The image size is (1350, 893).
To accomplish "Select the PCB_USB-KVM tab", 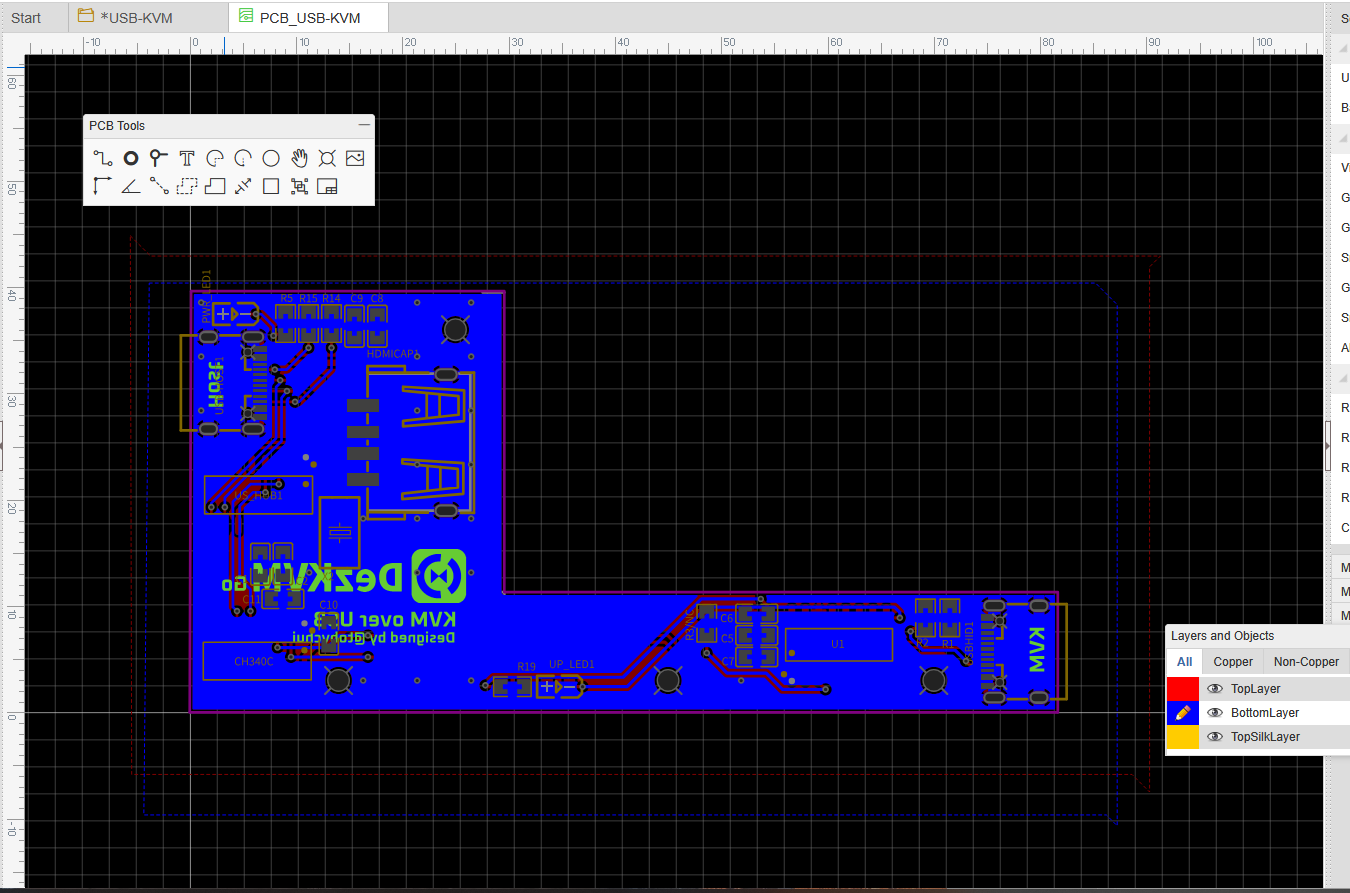I will [309, 18].
